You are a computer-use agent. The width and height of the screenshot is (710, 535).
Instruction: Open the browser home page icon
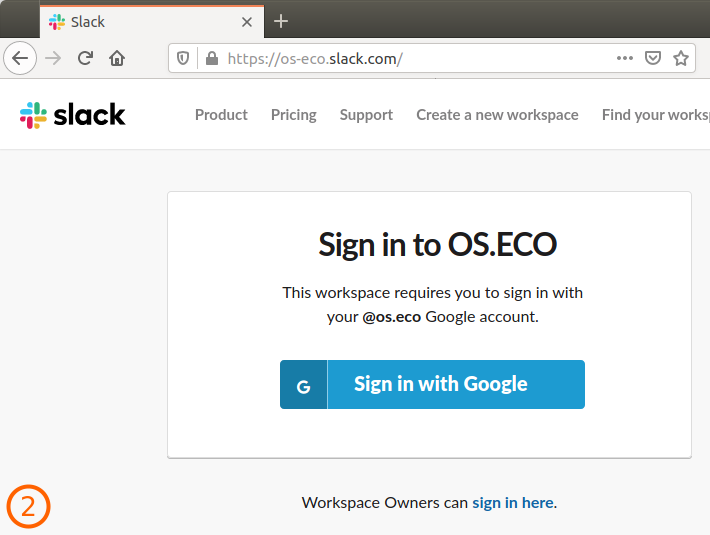tap(117, 58)
